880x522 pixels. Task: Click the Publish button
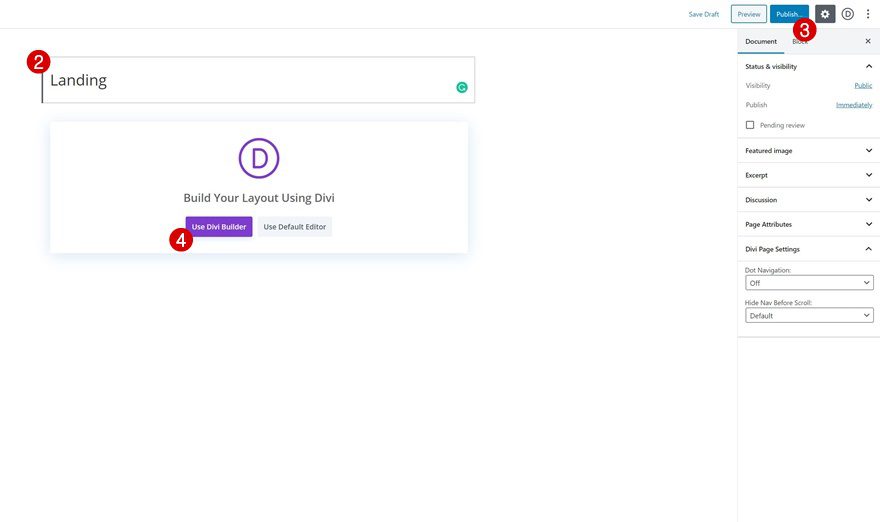click(789, 14)
